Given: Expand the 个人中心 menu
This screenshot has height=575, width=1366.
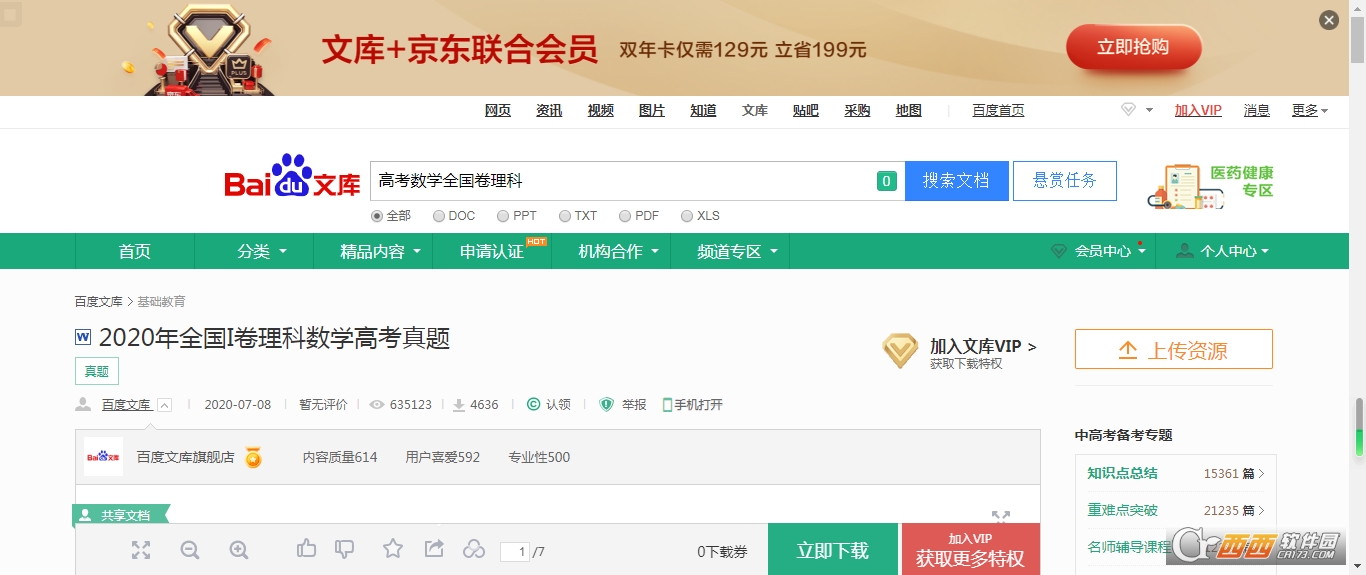Looking at the screenshot, I should [x=1222, y=251].
